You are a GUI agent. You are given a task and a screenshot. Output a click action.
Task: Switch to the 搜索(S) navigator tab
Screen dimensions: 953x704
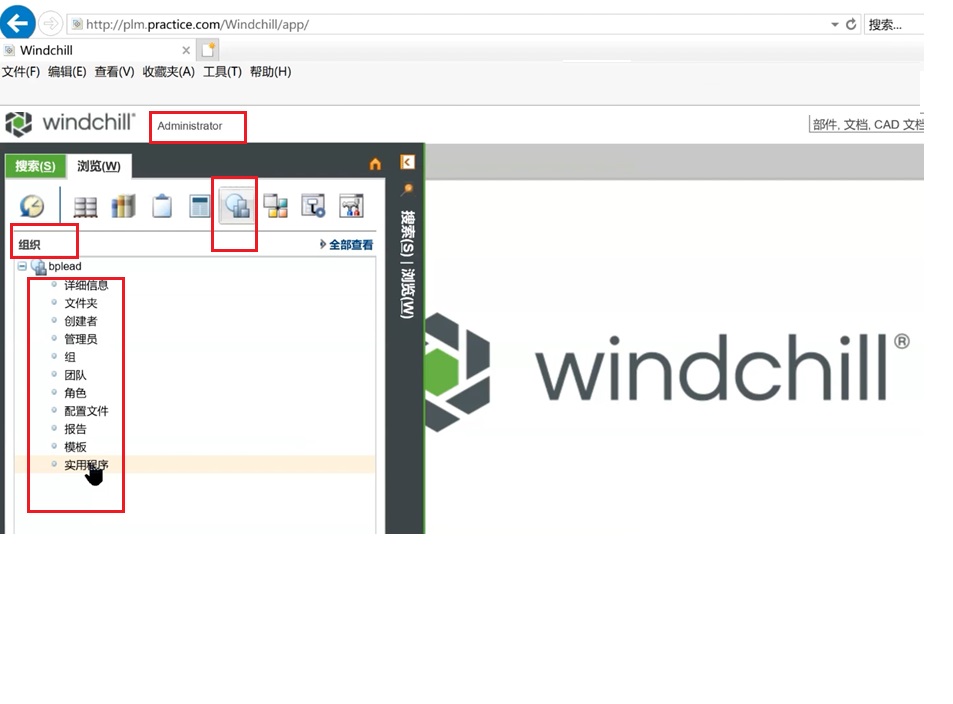tap(35, 166)
